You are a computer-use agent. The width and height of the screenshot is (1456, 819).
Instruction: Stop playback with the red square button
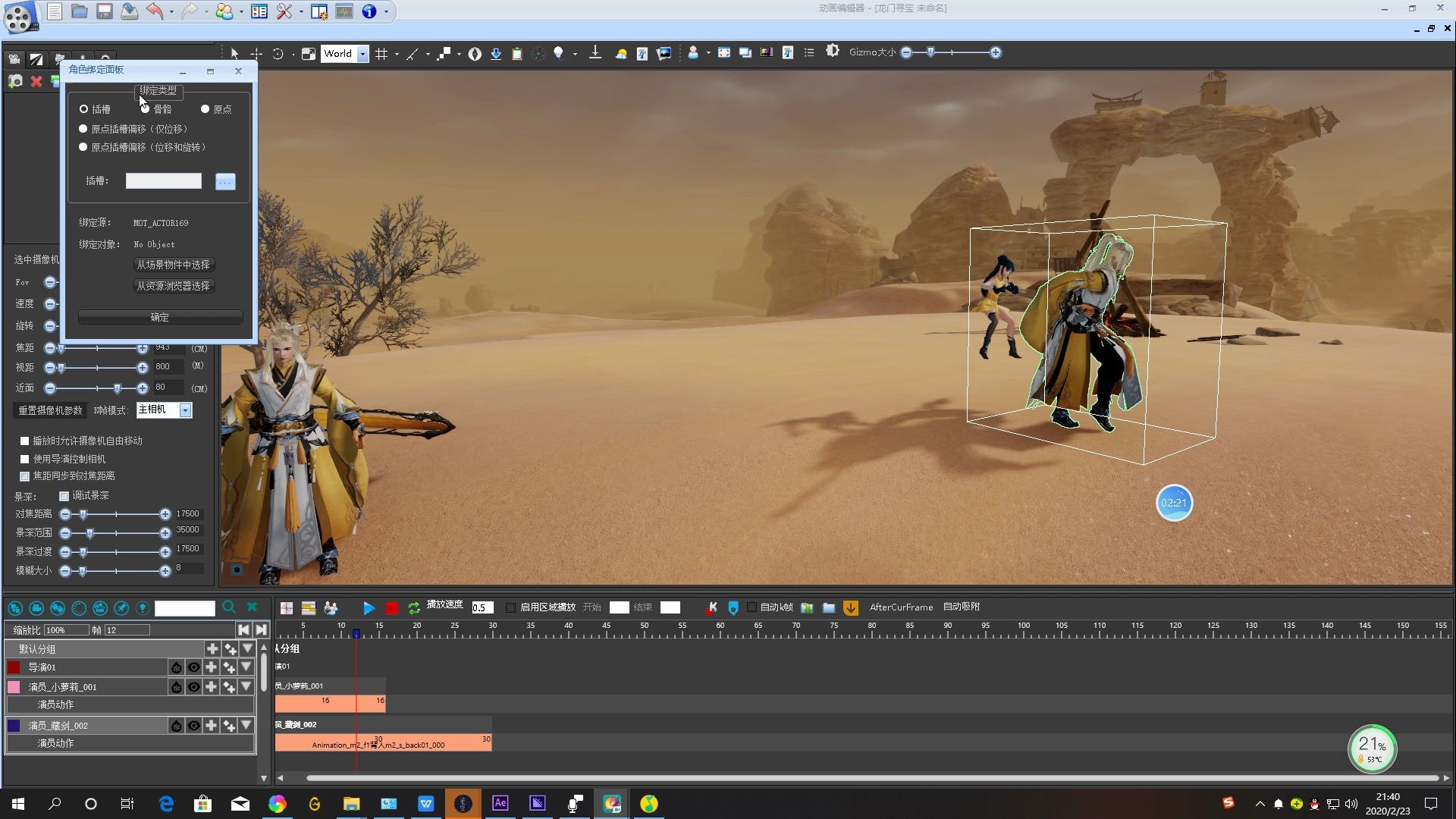[x=392, y=608]
